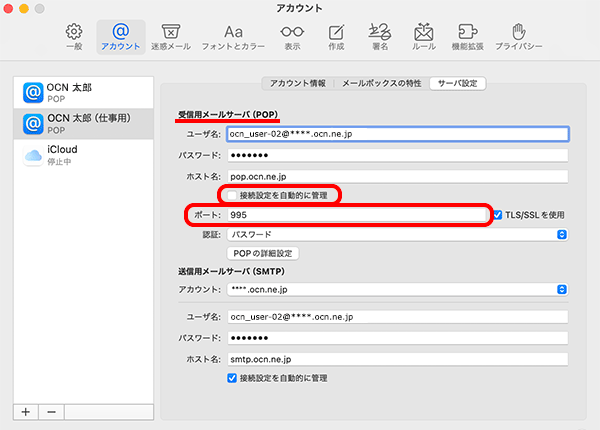The width and height of the screenshot is (600, 430).
Task: Click the SMTP パスワード field
Action: pos(398,338)
